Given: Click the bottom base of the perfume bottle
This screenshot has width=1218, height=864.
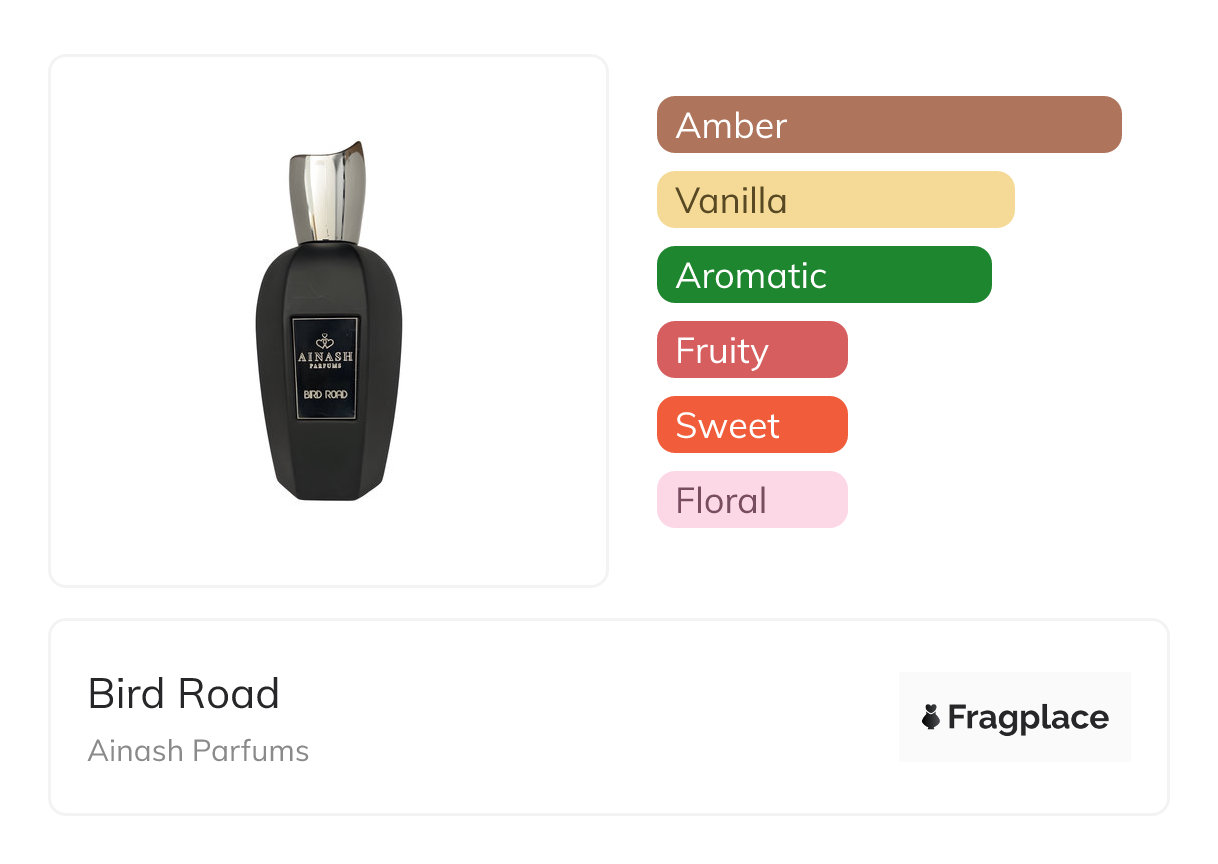Looking at the screenshot, I should (x=327, y=490).
